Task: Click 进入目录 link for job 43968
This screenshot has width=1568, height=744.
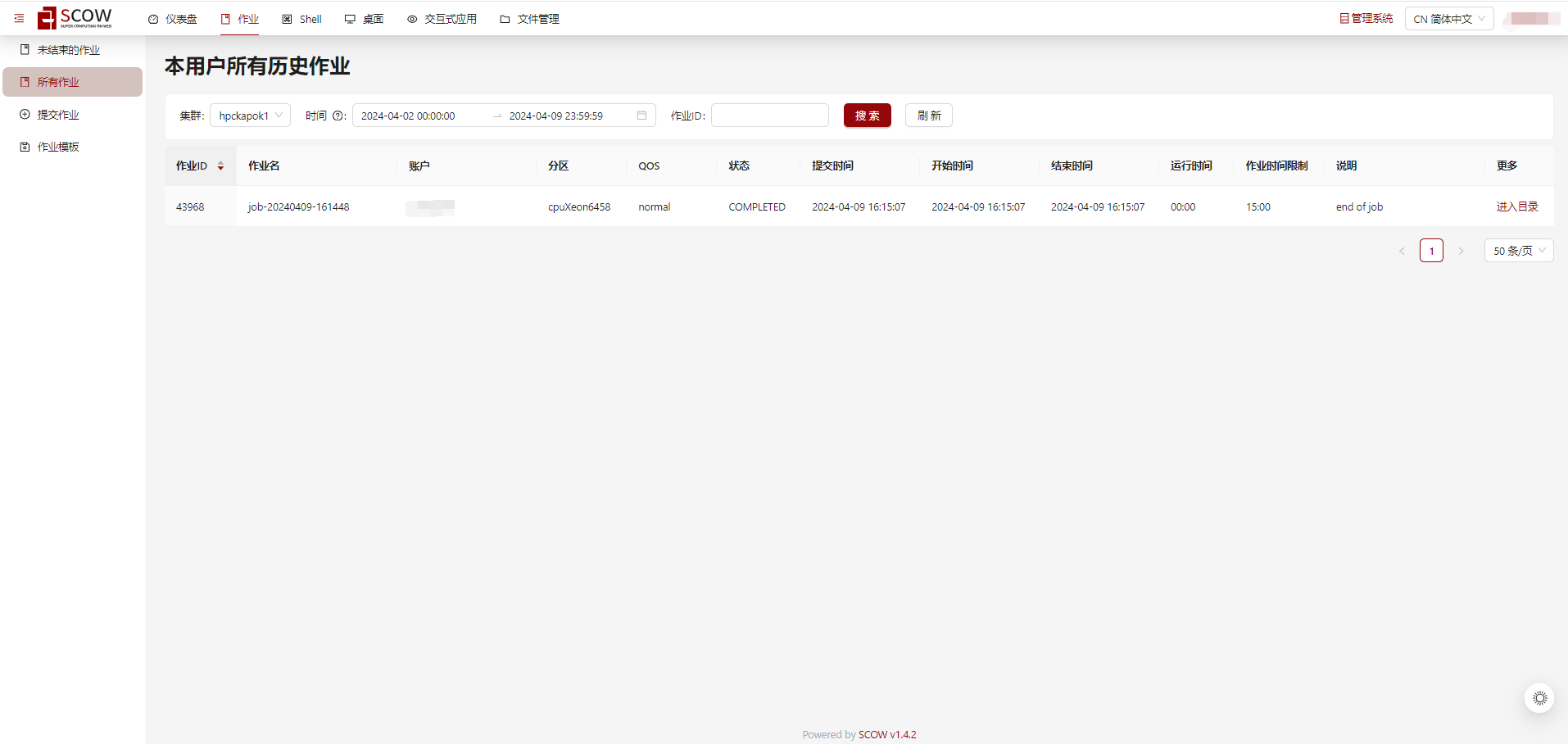Action: [x=1517, y=206]
